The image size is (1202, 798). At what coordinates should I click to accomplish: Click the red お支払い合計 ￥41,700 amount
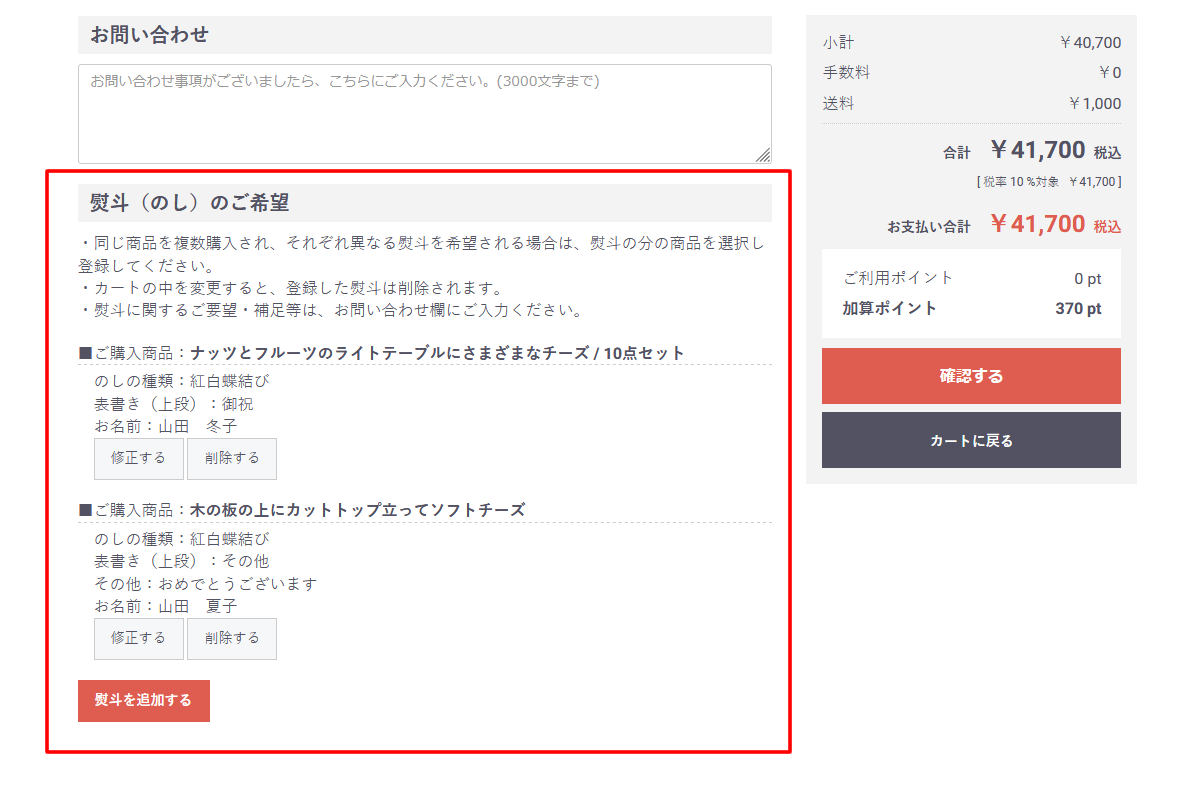click(1038, 224)
